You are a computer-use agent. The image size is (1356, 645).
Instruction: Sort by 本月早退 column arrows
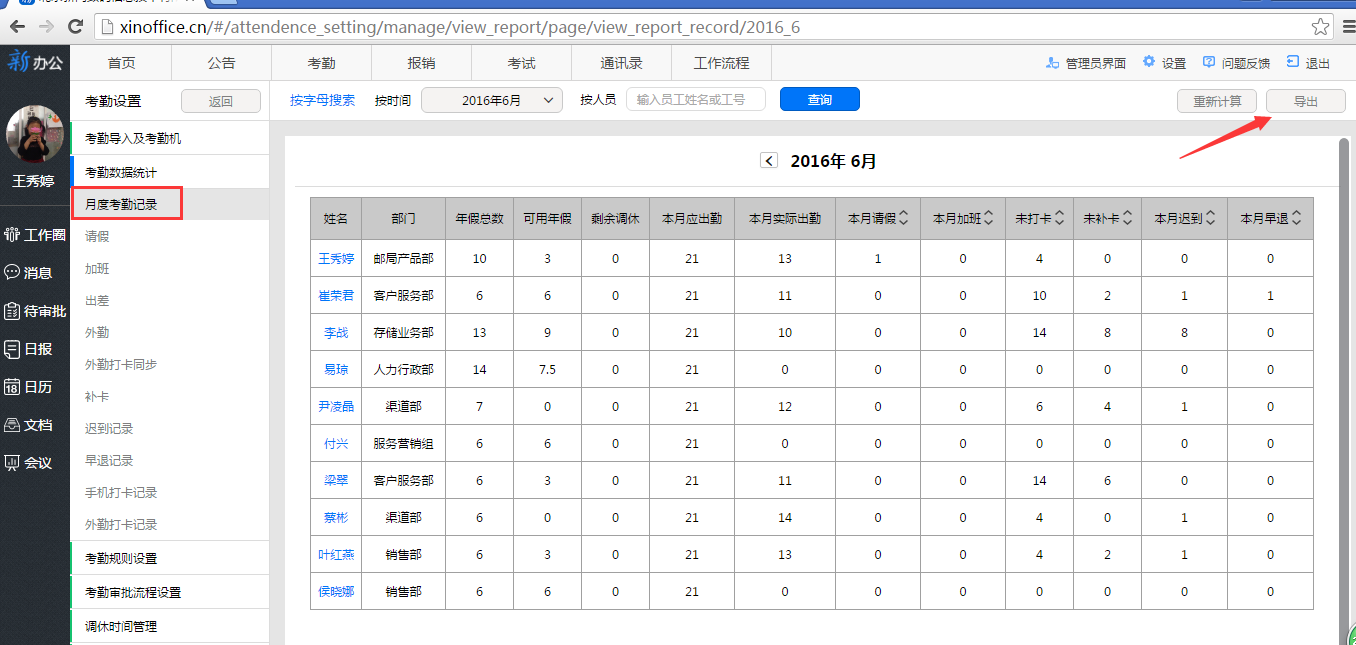(1296, 218)
